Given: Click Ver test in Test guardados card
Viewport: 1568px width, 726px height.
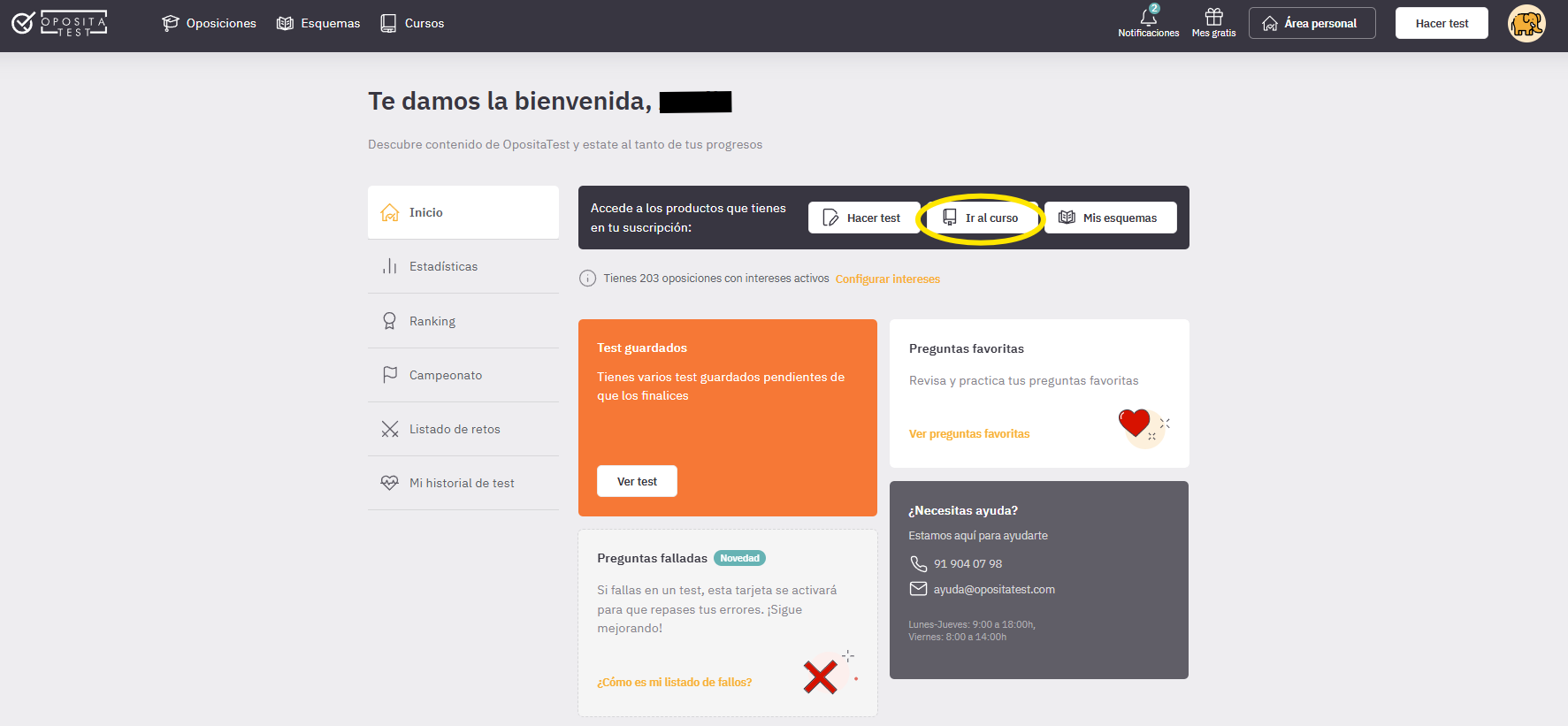Looking at the screenshot, I should click(637, 481).
